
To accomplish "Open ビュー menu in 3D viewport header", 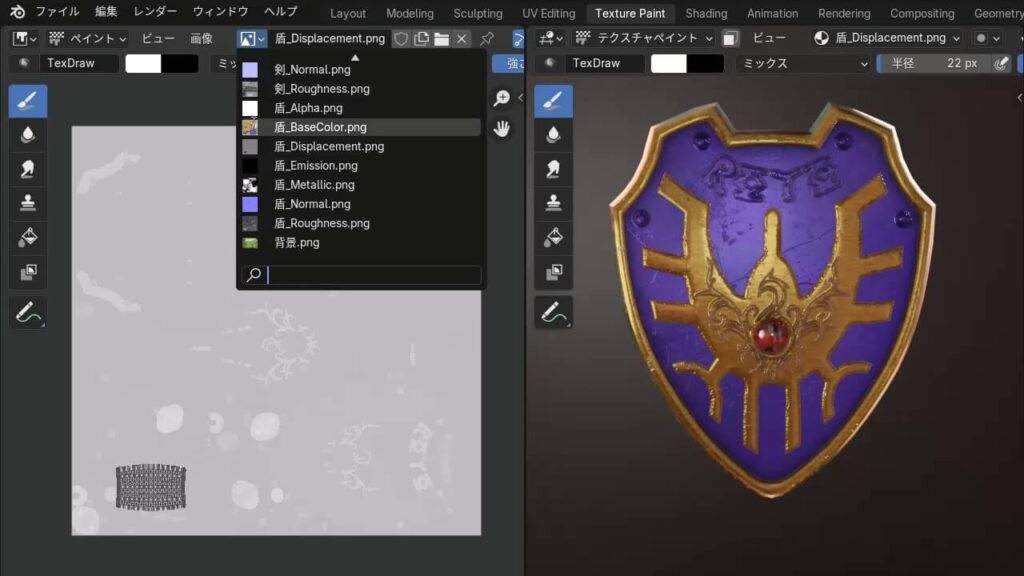I will (x=769, y=39).
